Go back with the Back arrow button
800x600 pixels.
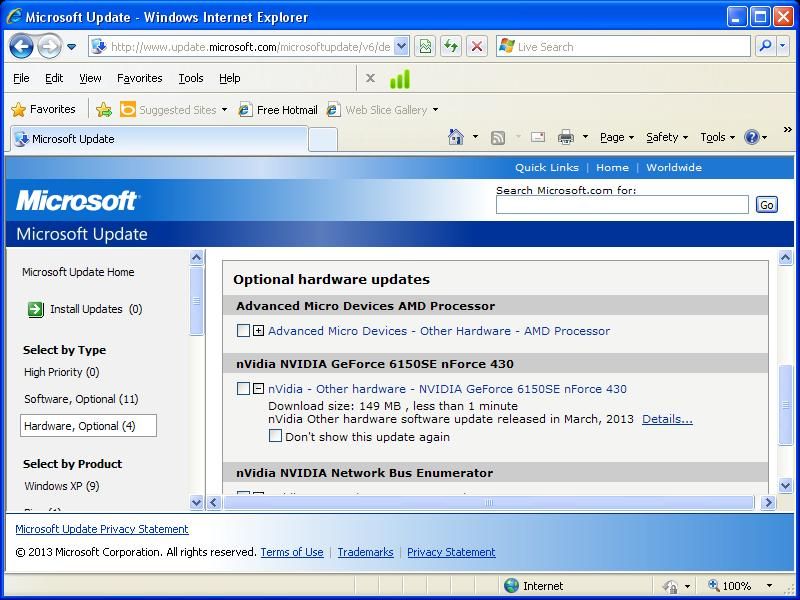[x=21, y=47]
